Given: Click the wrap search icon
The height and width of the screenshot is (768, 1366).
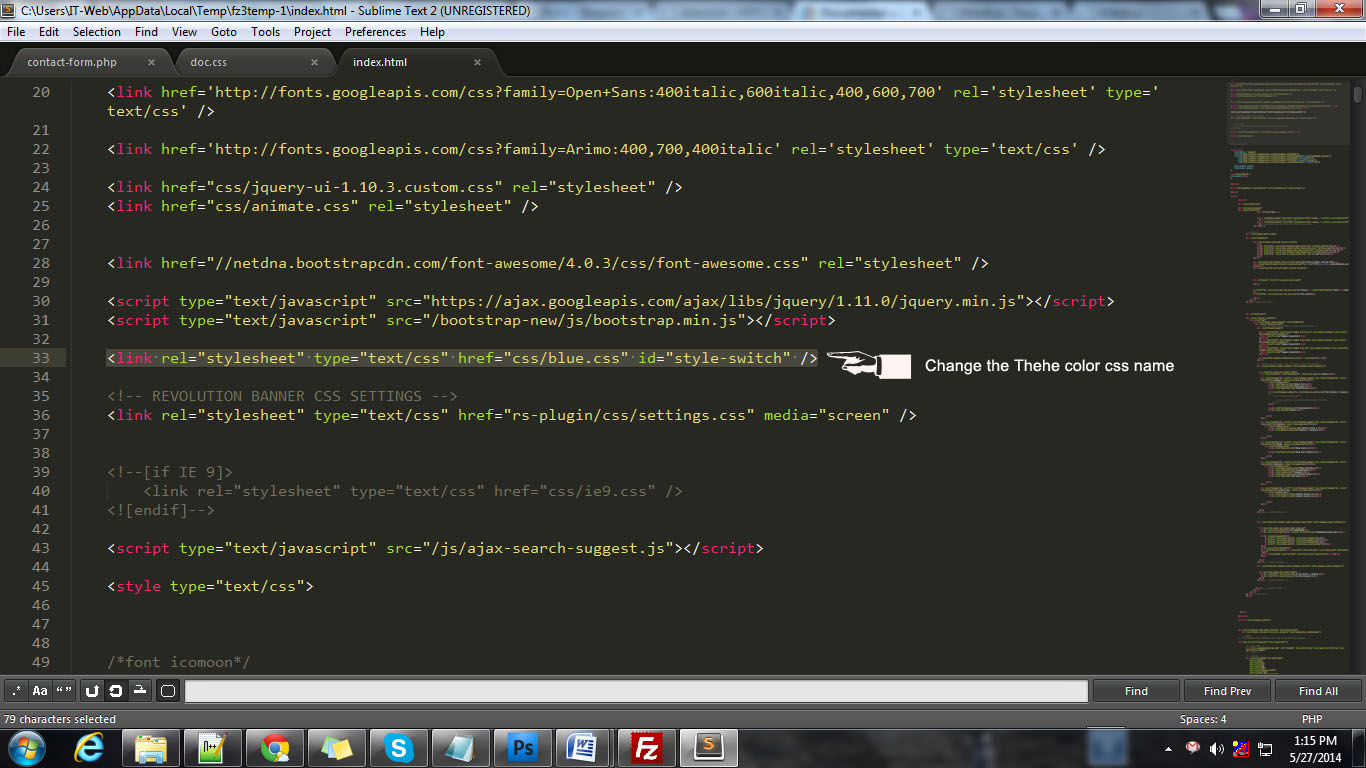Looking at the screenshot, I should (116, 691).
